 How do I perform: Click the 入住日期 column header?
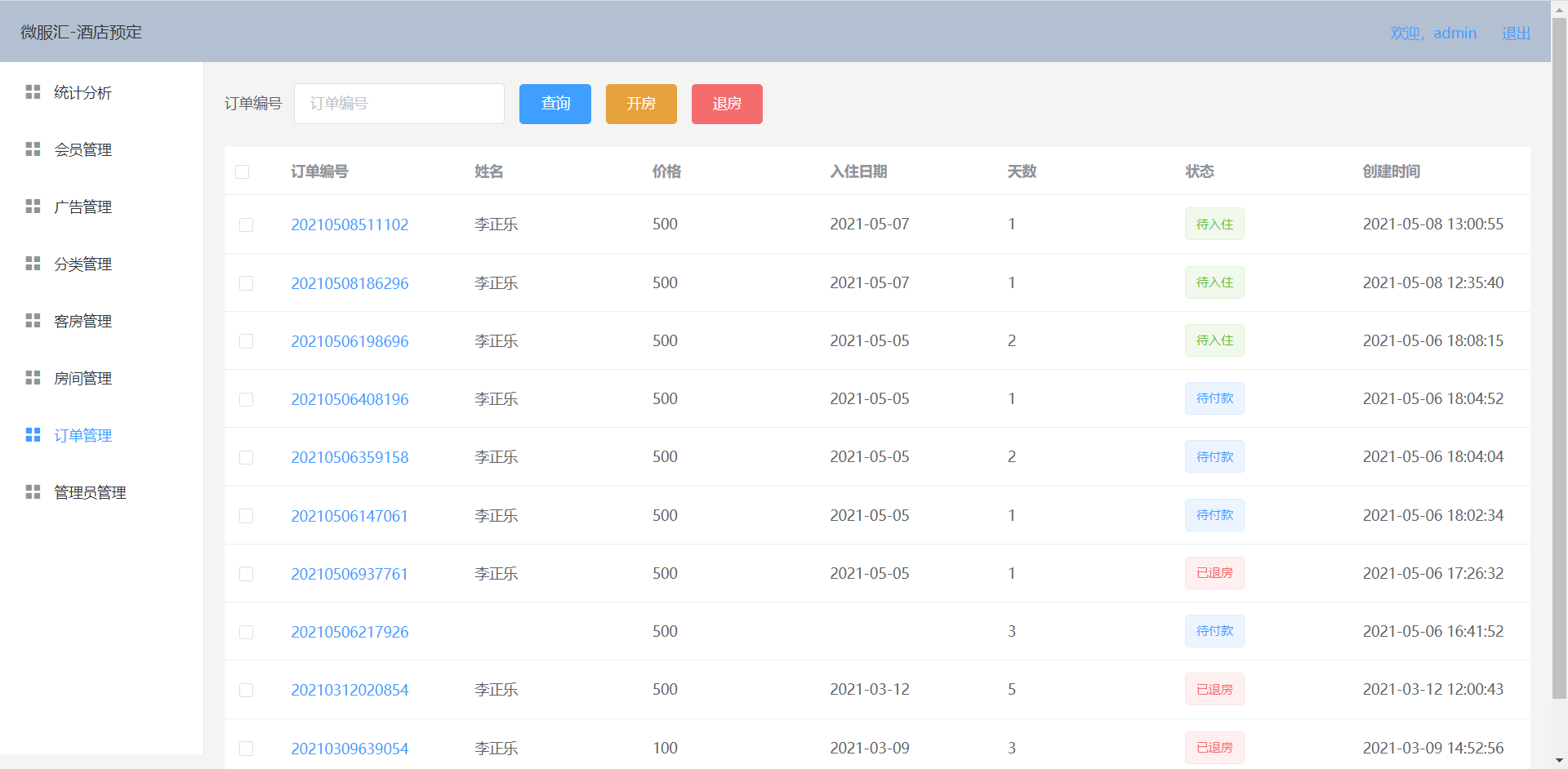tap(858, 171)
